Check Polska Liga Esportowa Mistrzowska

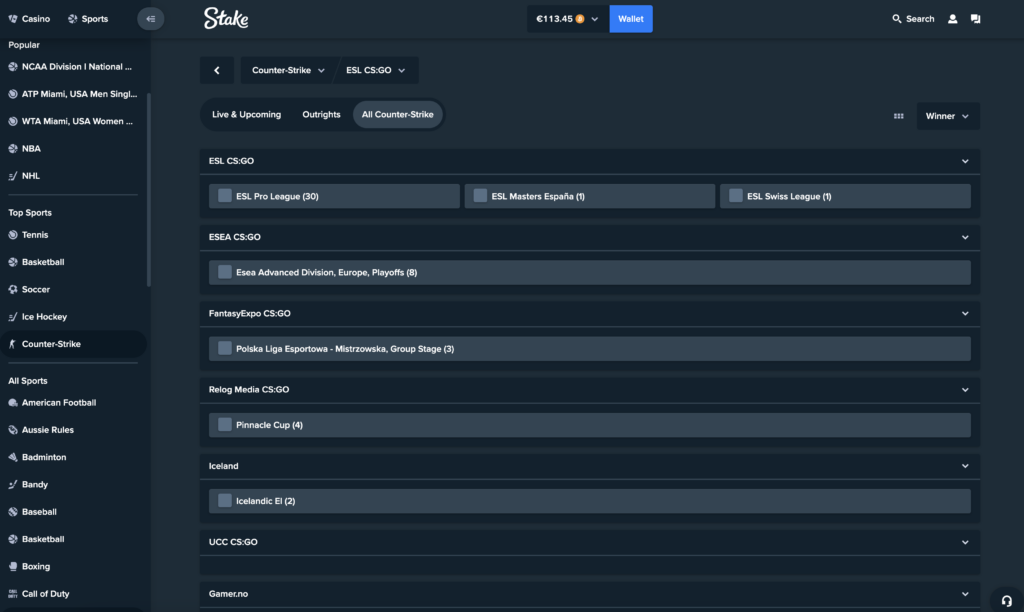pyautogui.click(x=225, y=349)
